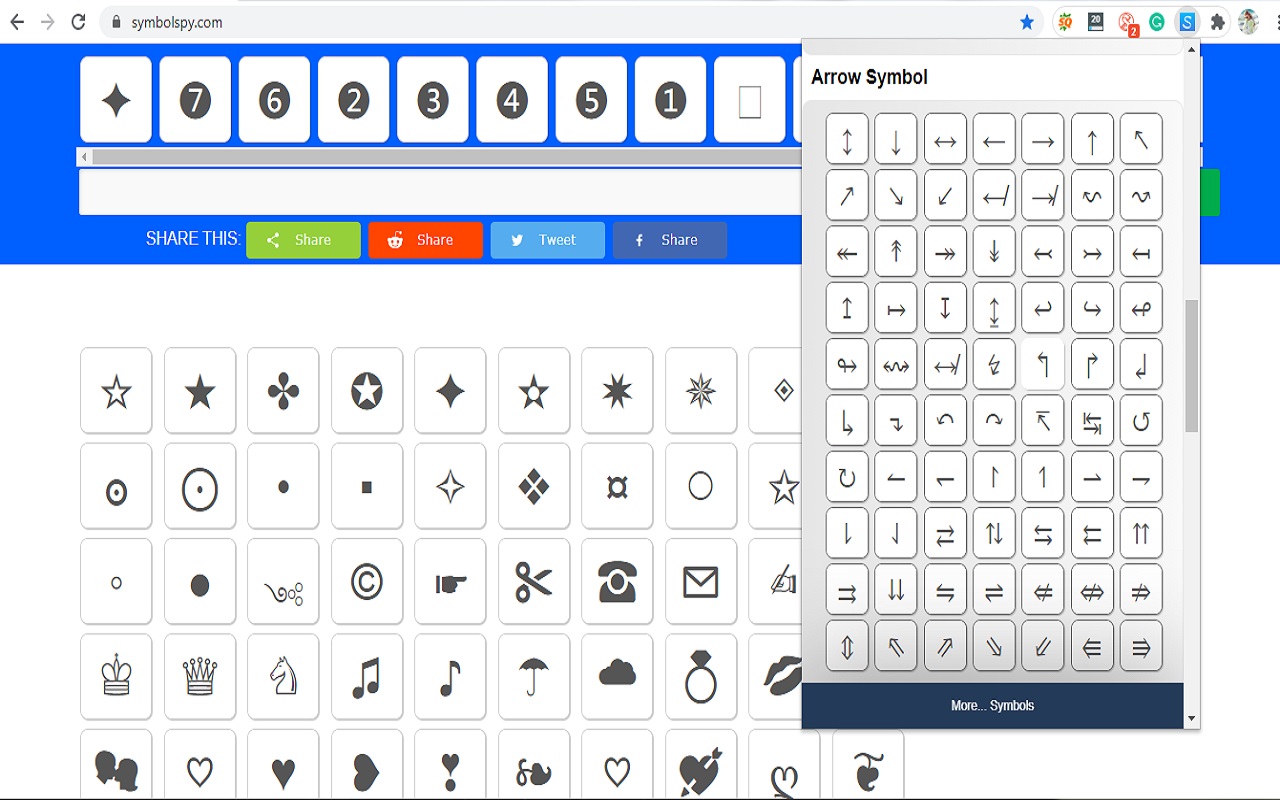This screenshot has height=800, width=1280.
Task: Select the diamond ring symbol
Action: coord(701,676)
